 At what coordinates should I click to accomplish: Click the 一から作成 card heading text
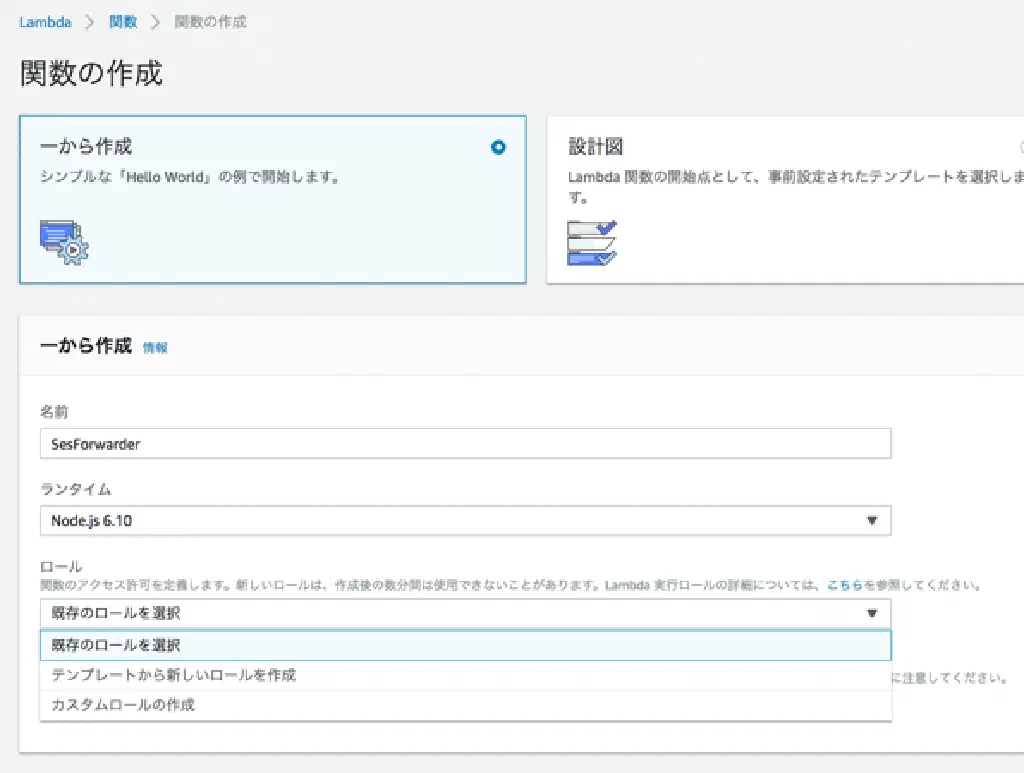pyautogui.click(x=86, y=147)
